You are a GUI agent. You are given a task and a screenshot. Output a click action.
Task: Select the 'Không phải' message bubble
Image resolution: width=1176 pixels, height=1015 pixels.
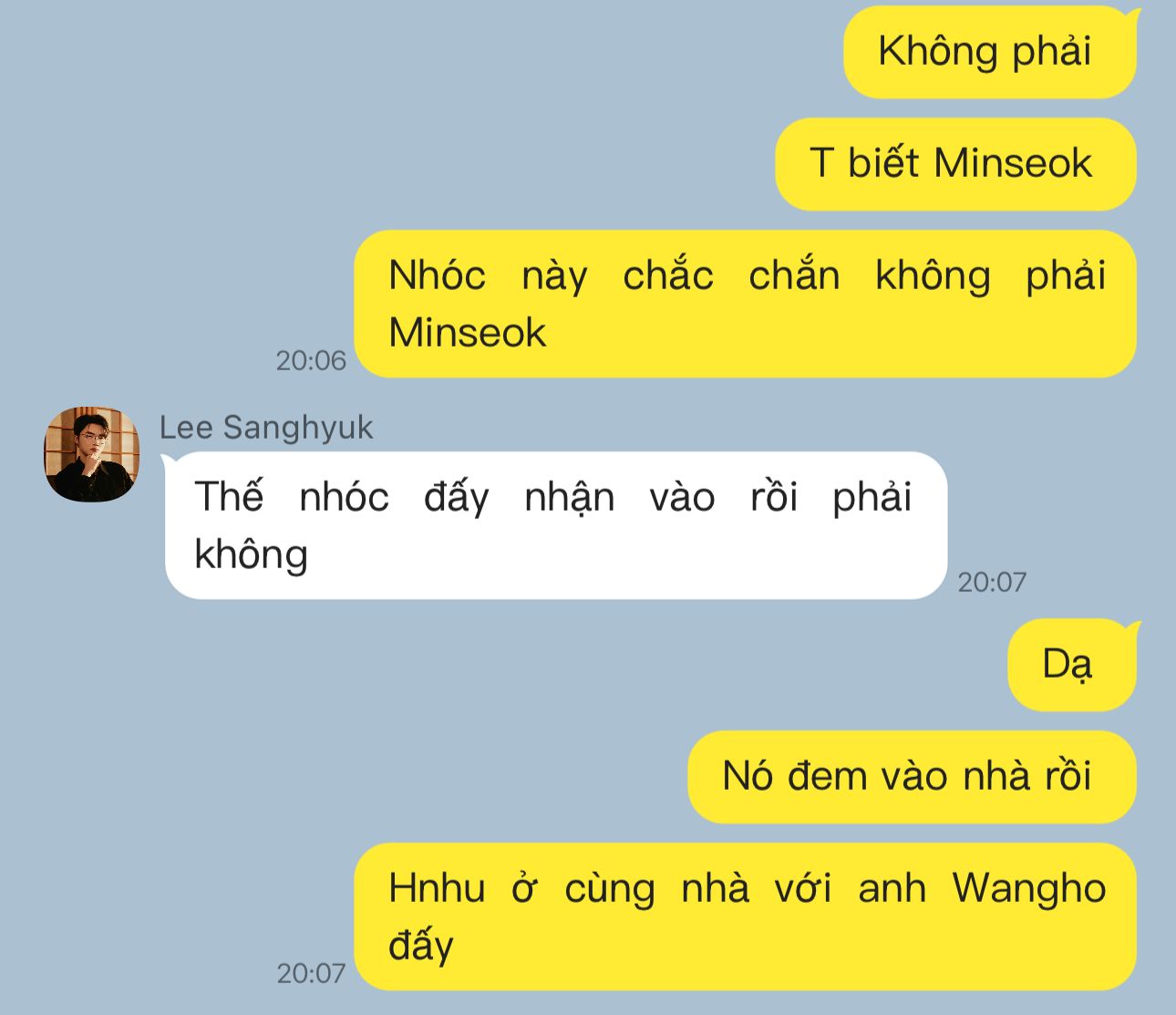(x=990, y=52)
